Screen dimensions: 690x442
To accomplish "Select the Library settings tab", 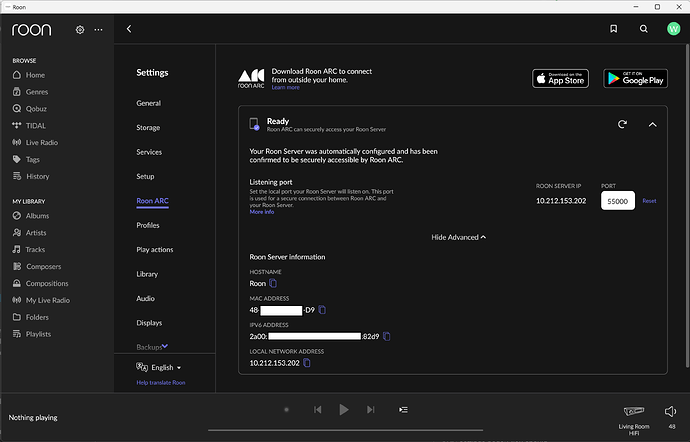I will pyautogui.click(x=147, y=274).
